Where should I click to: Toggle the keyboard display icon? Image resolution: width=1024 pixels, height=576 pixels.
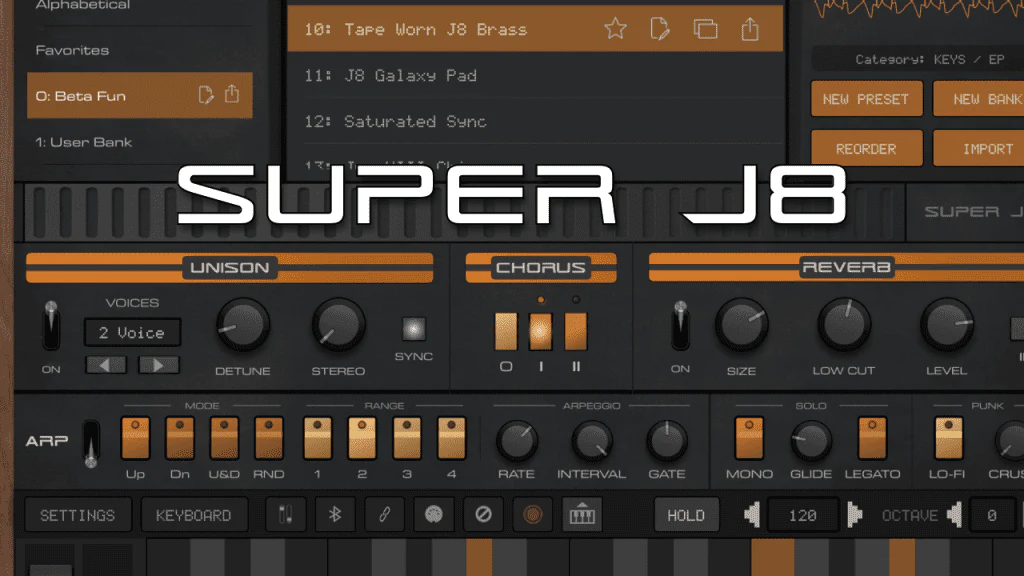click(x=582, y=515)
